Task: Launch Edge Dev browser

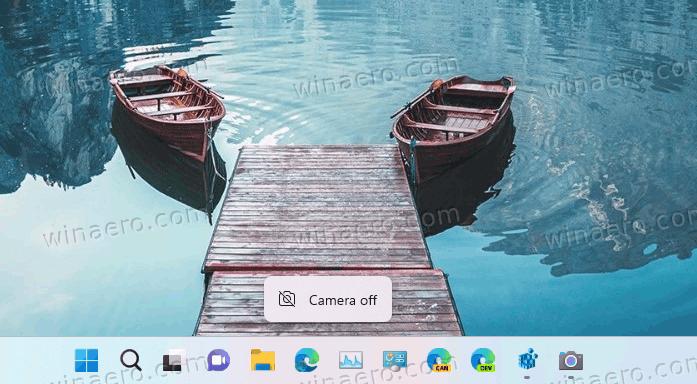Action: 483,360
